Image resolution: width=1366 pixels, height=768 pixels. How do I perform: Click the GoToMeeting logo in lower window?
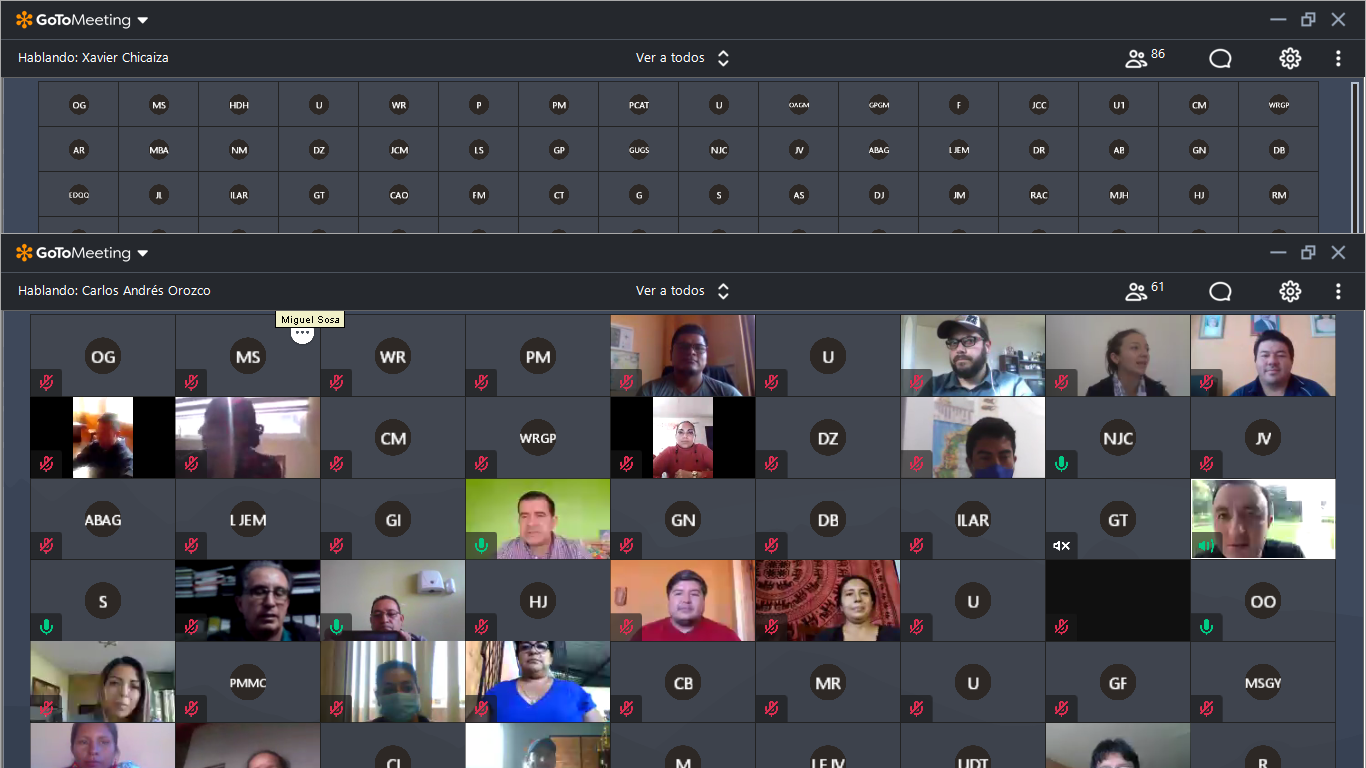tap(74, 253)
